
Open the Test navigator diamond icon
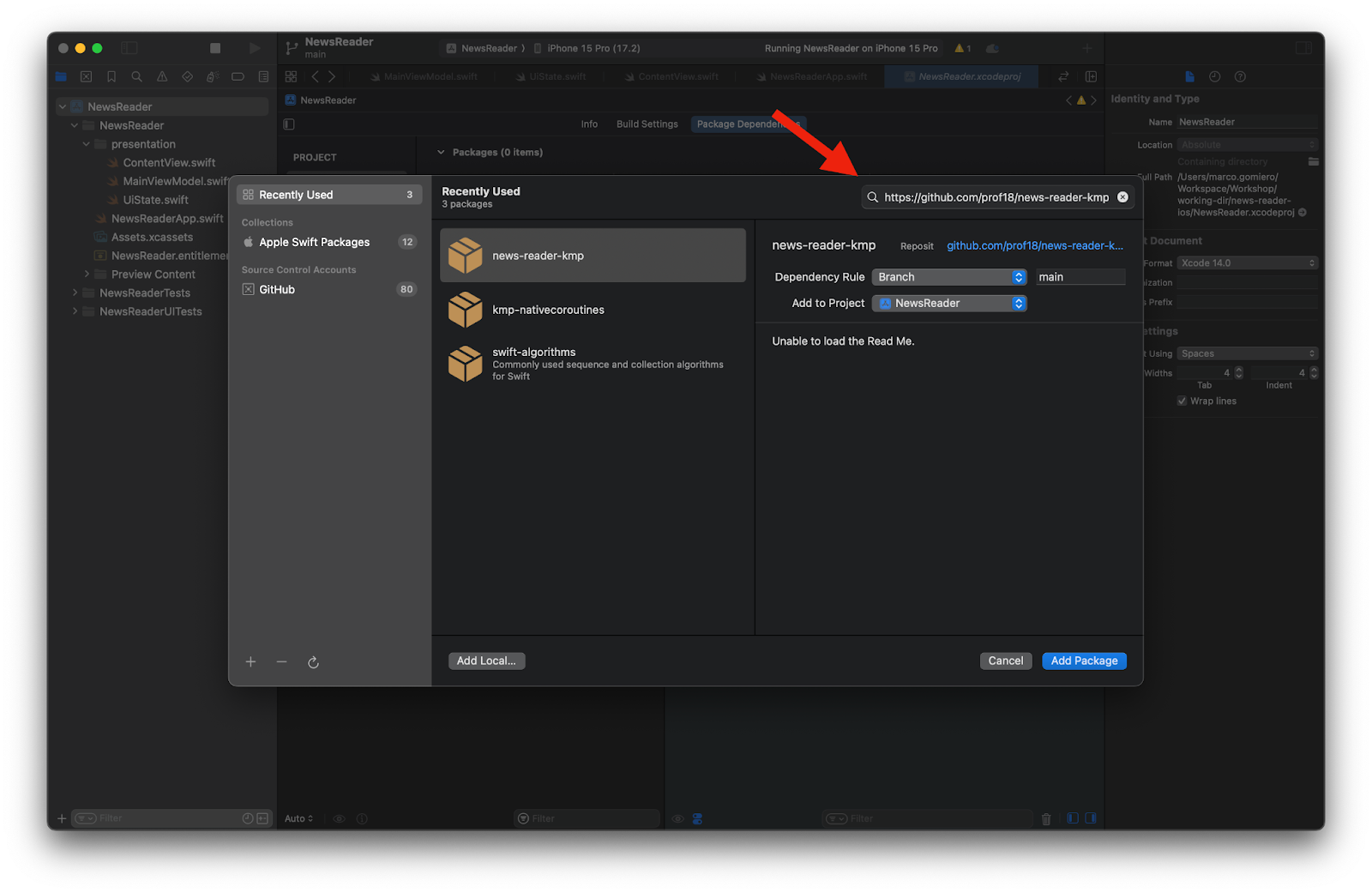pos(187,76)
